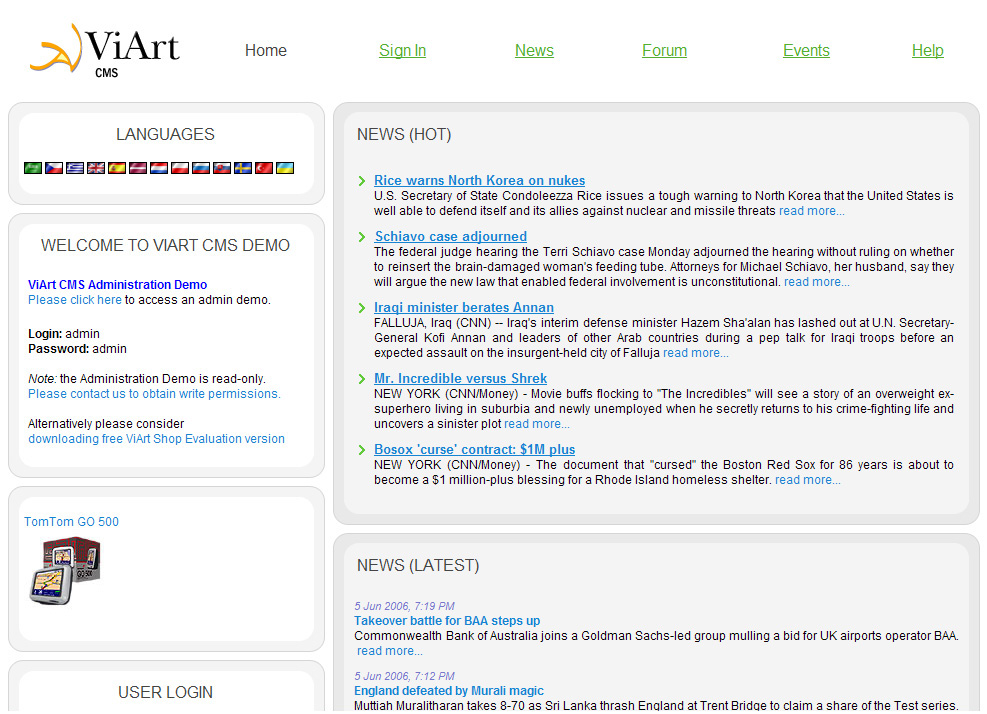Click read more for The Incredibles story
The image size is (987, 714).
(x=536, y=424)
